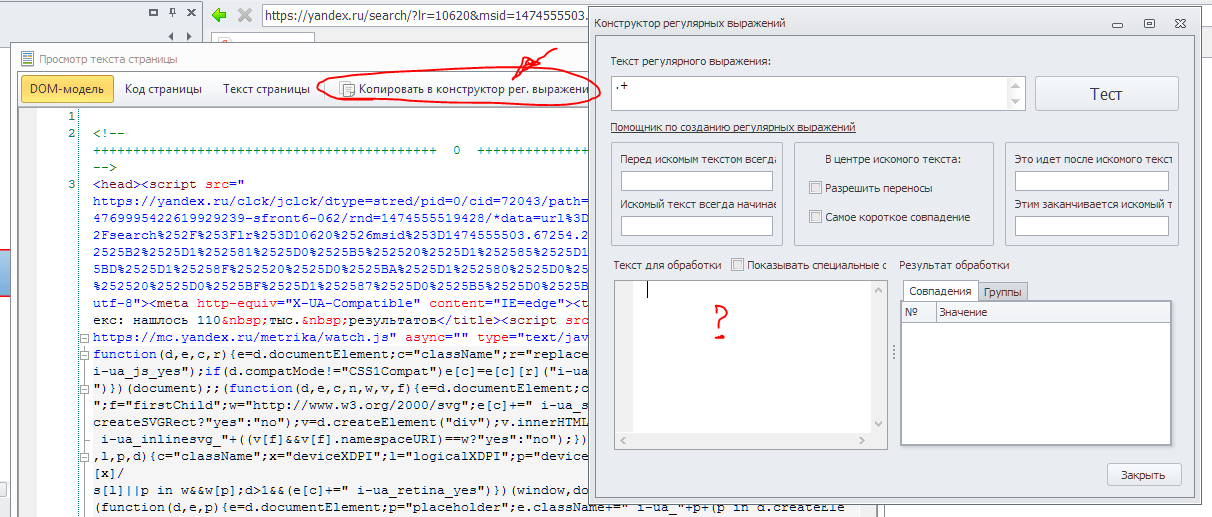Collapse fold marker beside mc.yandex.ru/metrika line
This screenshot has width=1212, height=517.
pos(83,339)
